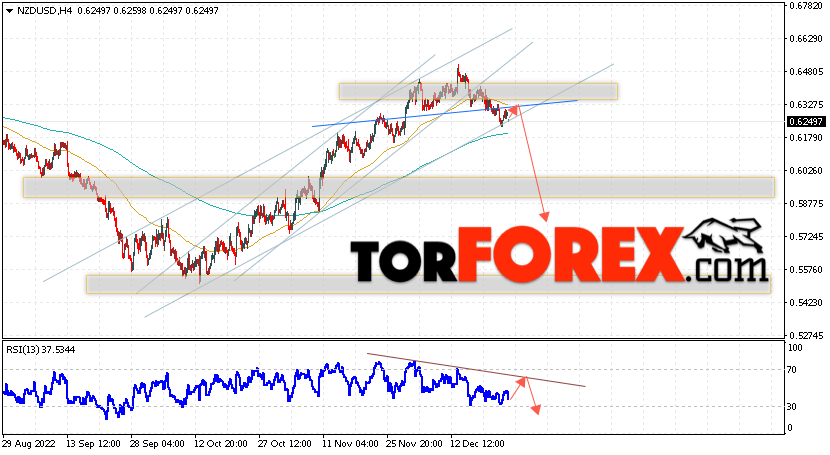This screenshot has height=455, width=830.
Task: Click the 27 Oct 12:00 date label
Action: click(285, 443)
